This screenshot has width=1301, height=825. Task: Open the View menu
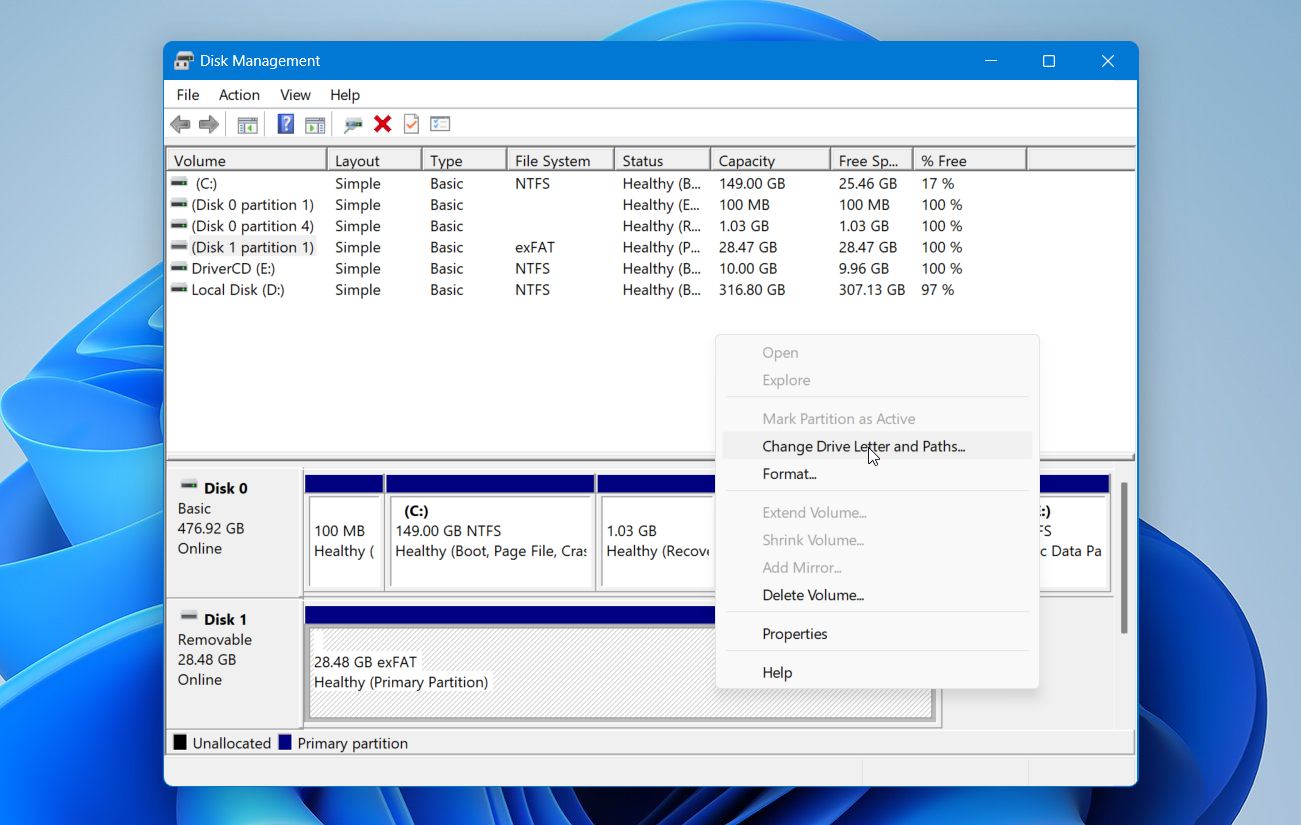(295, 95)
